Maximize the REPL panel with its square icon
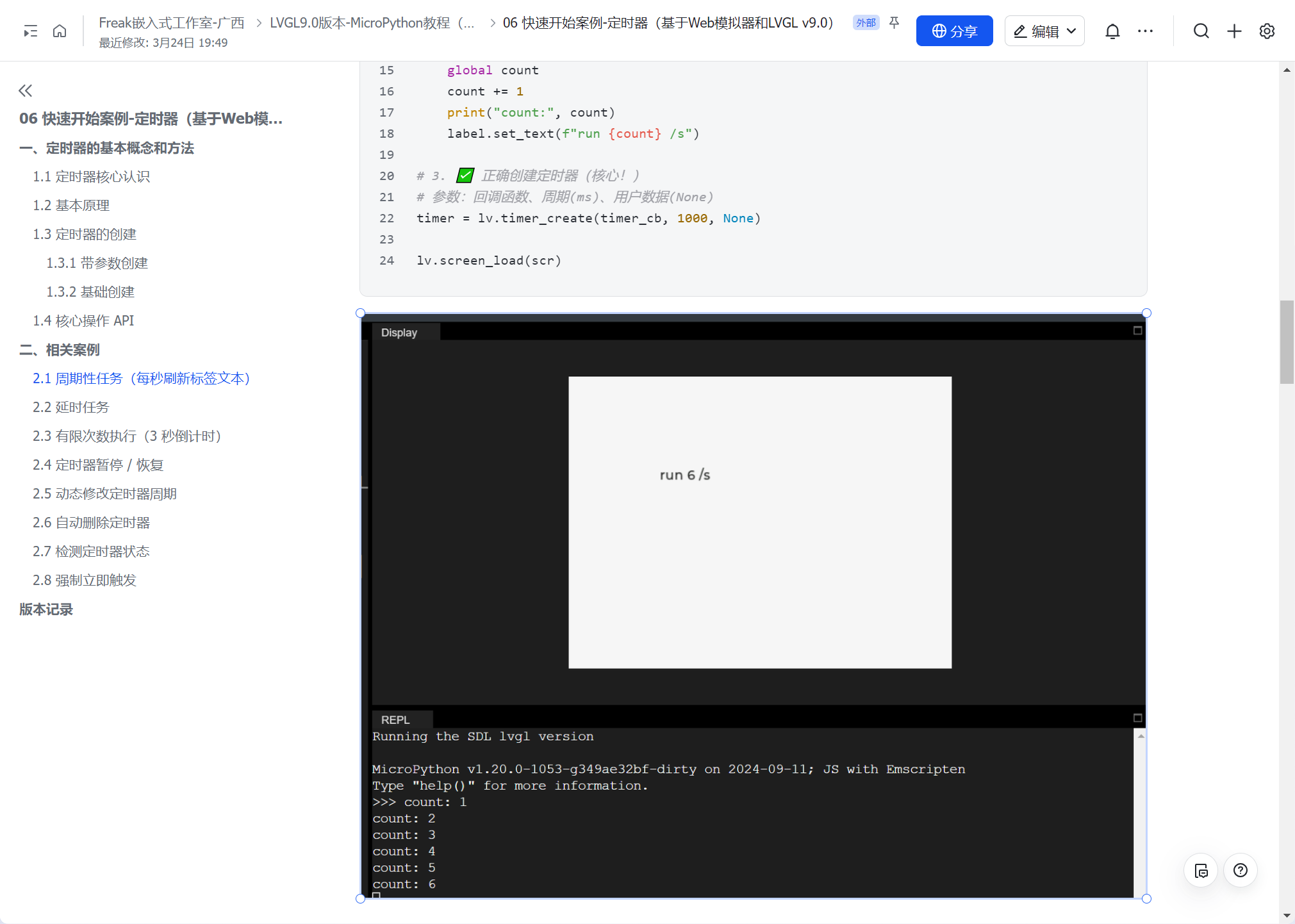Image resolution: width=1295 pixels, height=924 pixels. tap(1137, 718)
